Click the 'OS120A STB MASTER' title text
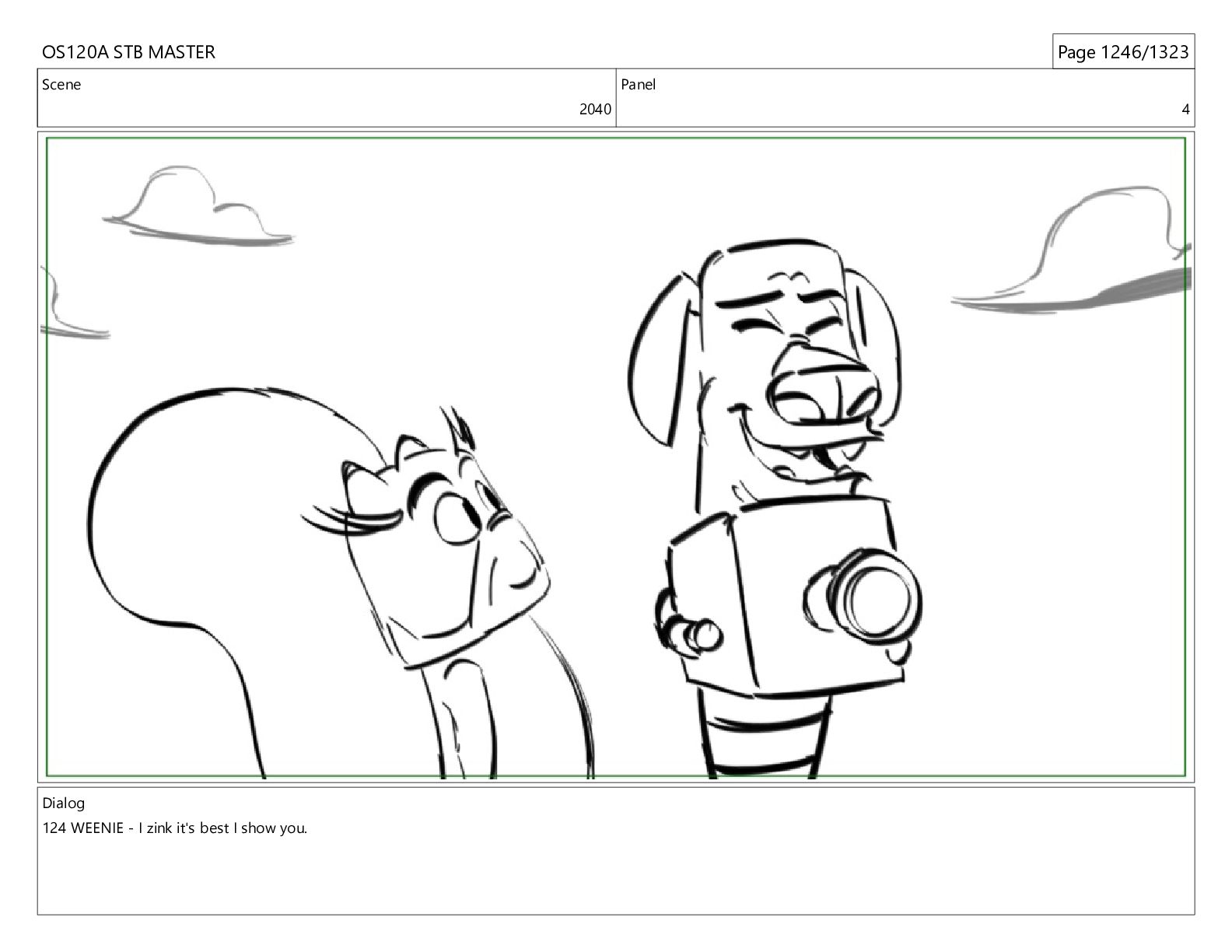 pyautogui.click(x=128, y=52)
